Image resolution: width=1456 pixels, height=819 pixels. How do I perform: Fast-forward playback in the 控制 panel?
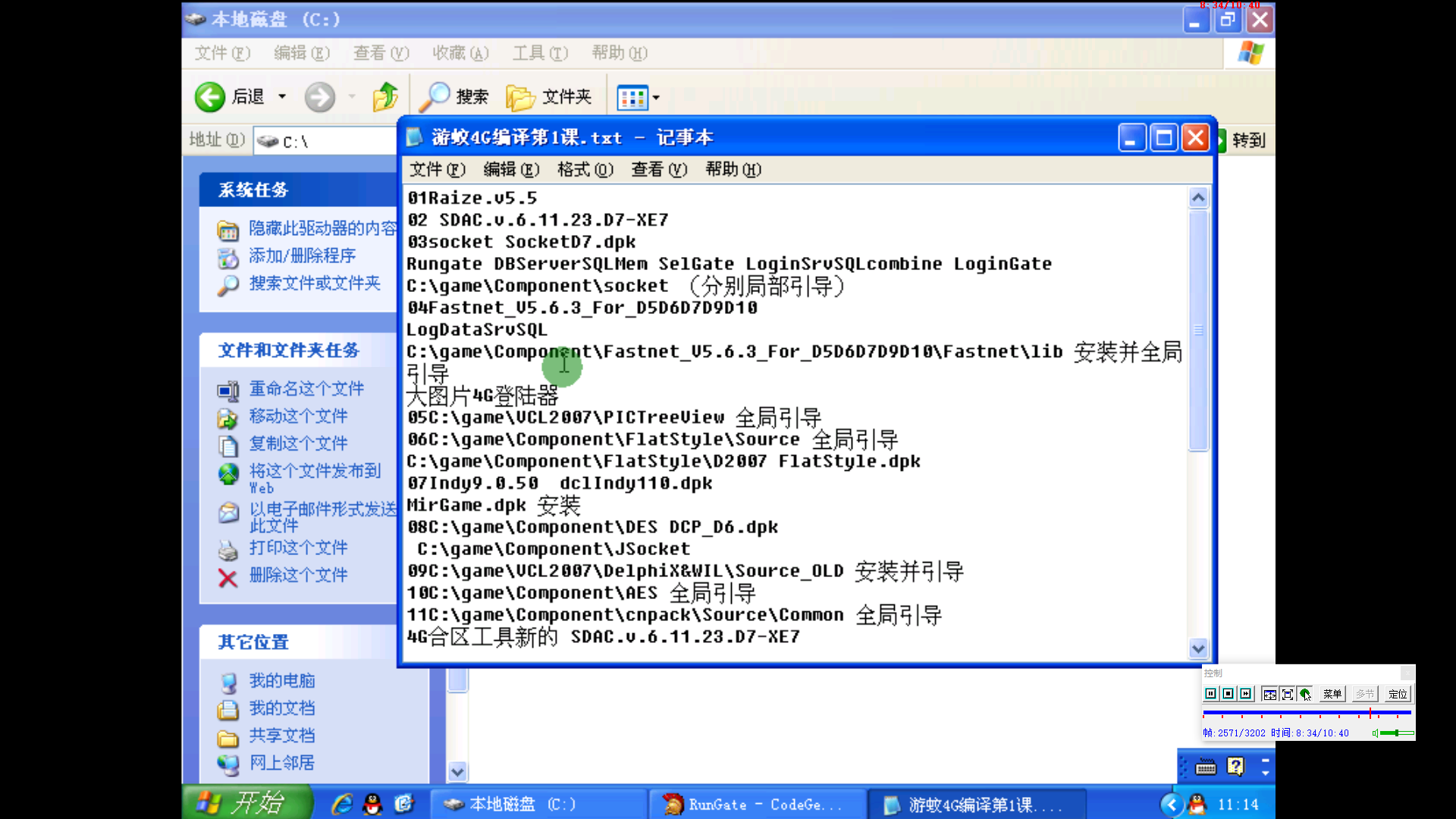pyautogui.click(x=1245, y=694)
